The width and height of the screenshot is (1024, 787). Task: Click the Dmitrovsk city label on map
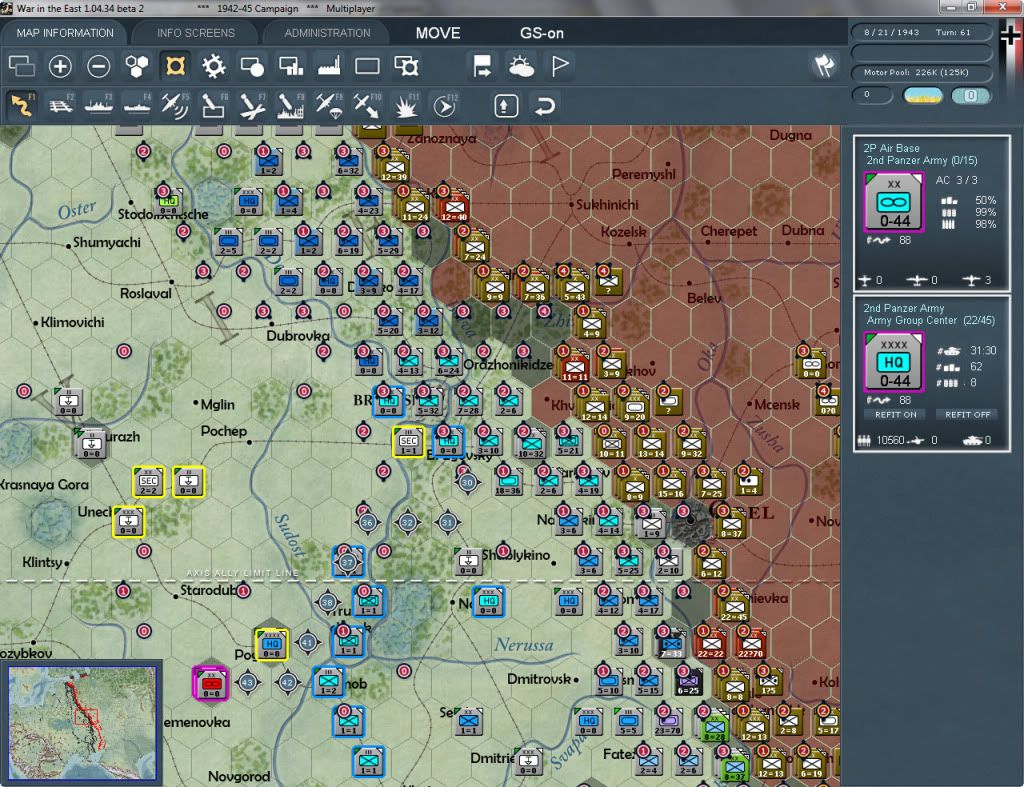point(539,679)
